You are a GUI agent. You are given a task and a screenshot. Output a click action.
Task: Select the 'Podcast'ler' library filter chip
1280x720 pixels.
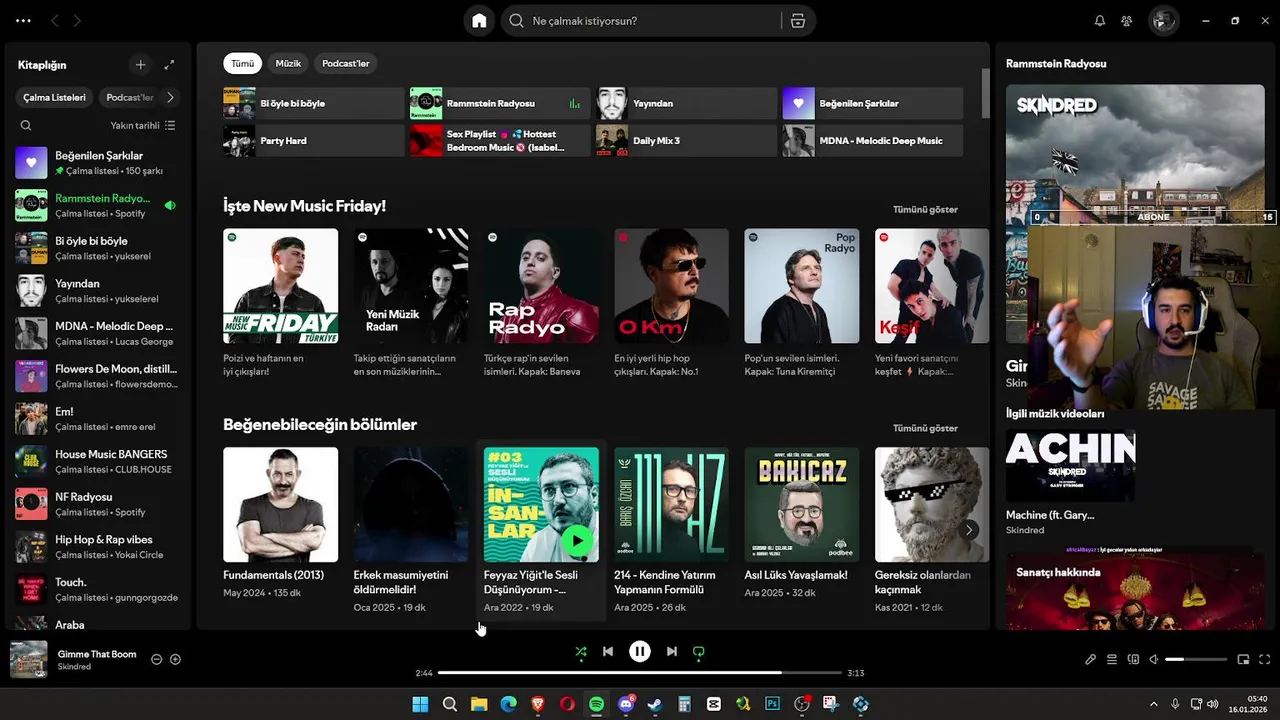129,97
